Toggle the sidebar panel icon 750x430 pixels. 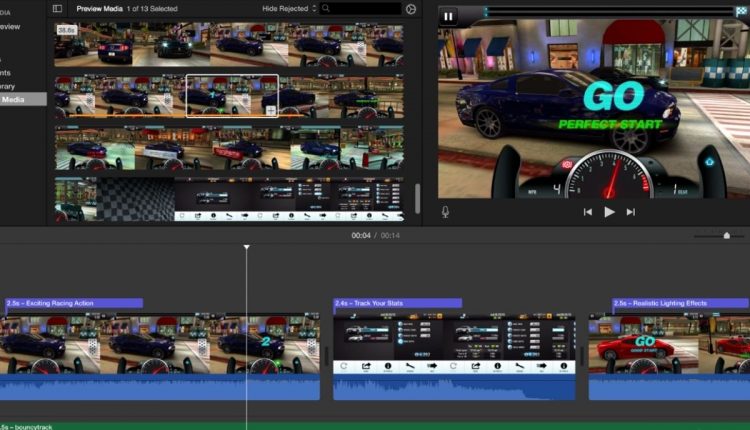(57, 9)
